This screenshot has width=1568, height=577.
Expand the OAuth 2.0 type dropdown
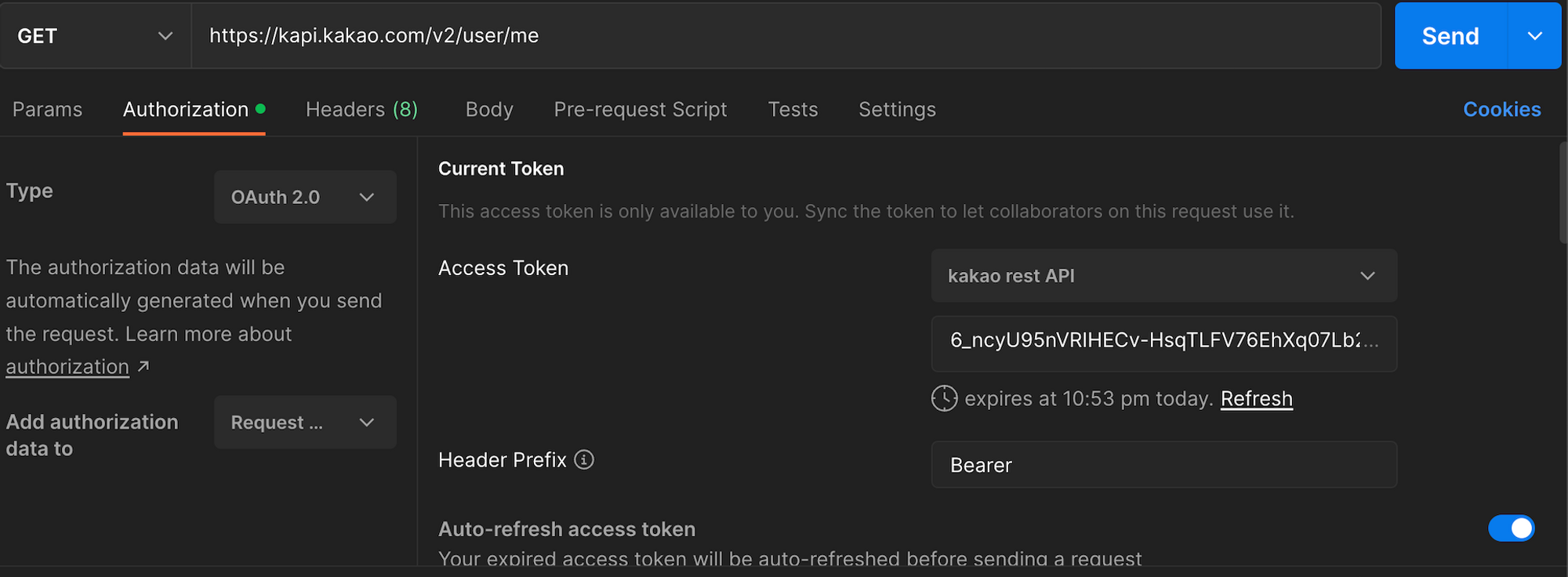(x=304, y=198)
